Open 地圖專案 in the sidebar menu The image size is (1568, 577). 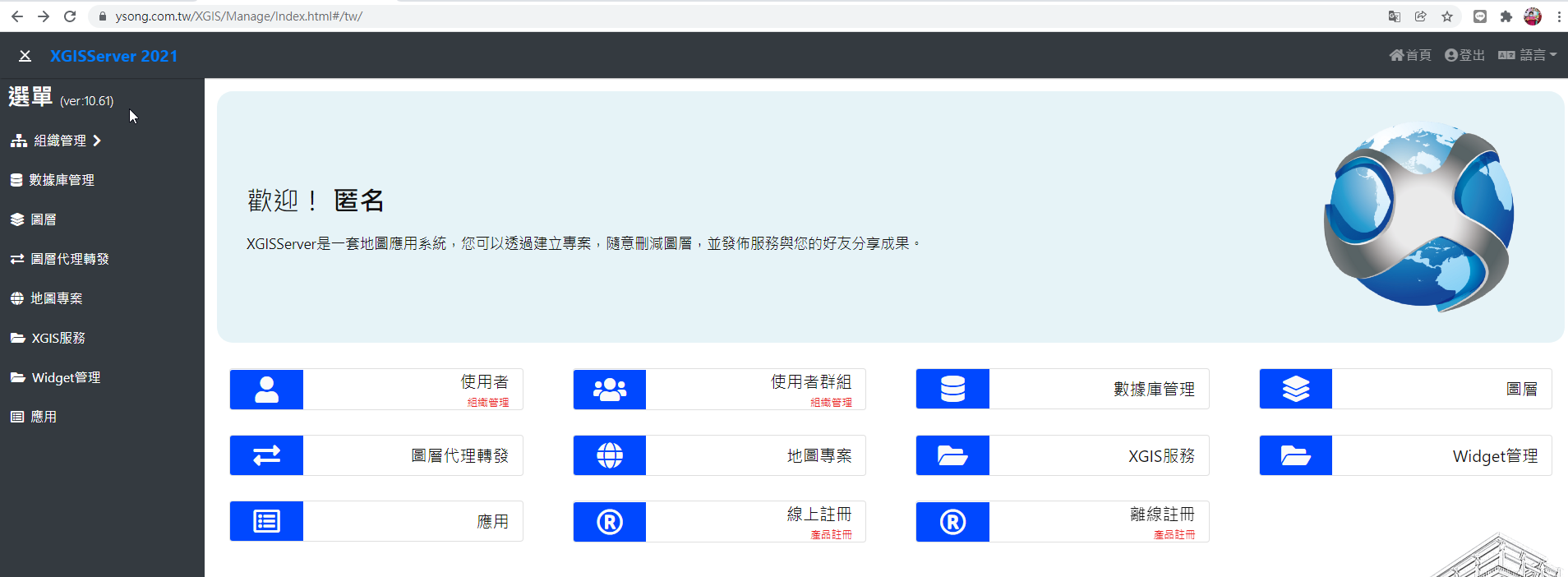click(46, 298)
